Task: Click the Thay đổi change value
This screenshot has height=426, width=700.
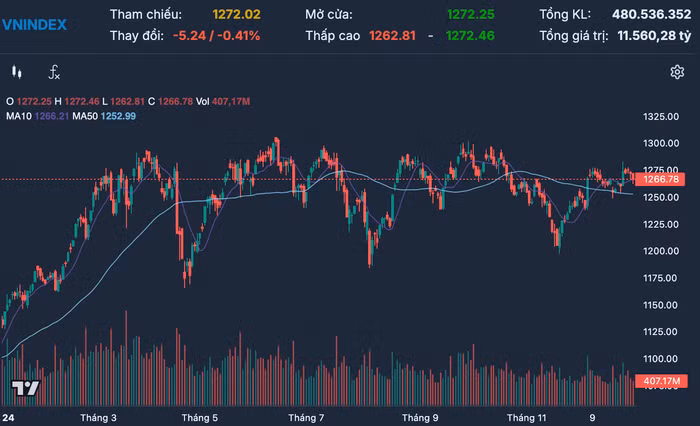Action: pos(216,35)
